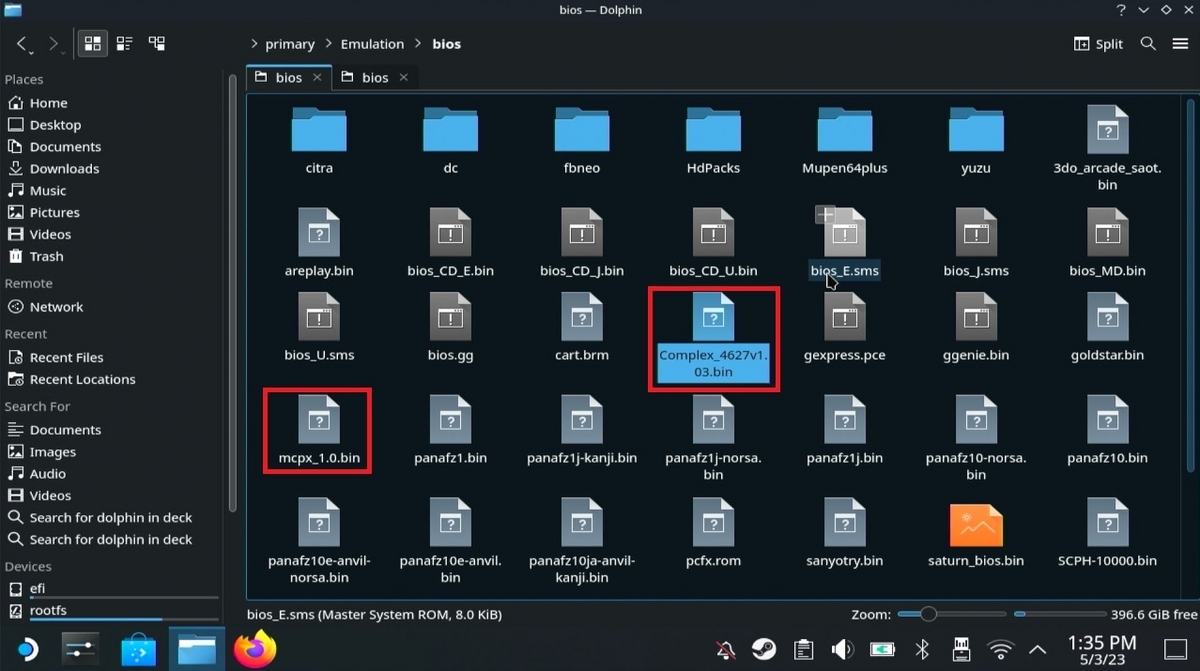
Task: Select the citra folder
Action: [319, 140]
